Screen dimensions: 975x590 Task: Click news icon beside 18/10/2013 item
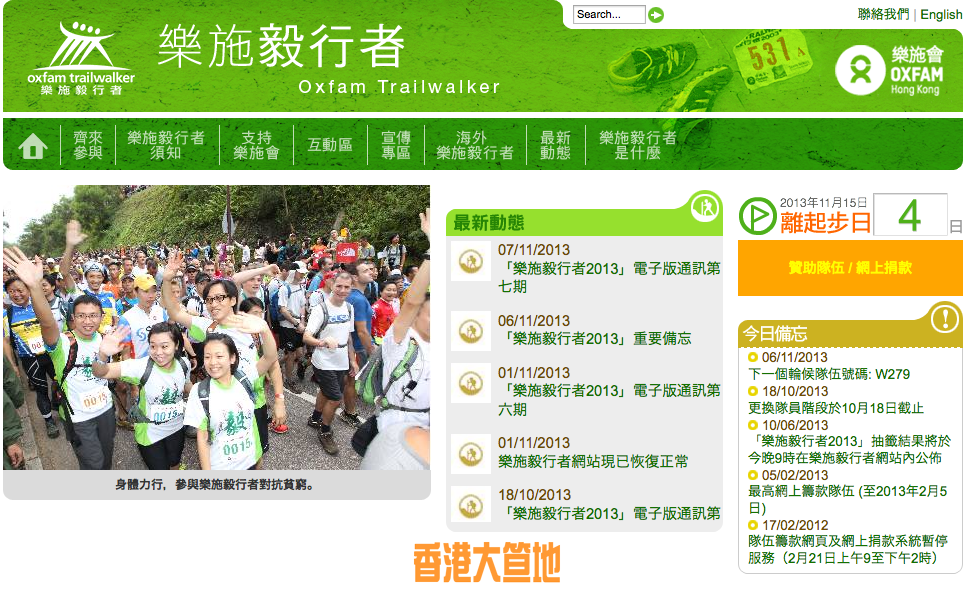click(471, 505)
